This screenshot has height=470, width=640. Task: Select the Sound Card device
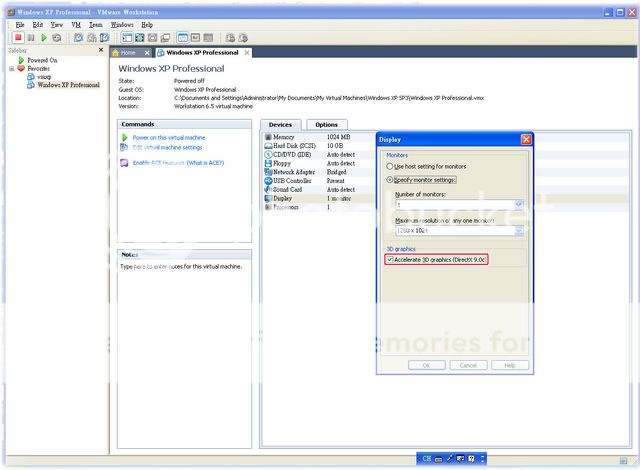[318, 190]
